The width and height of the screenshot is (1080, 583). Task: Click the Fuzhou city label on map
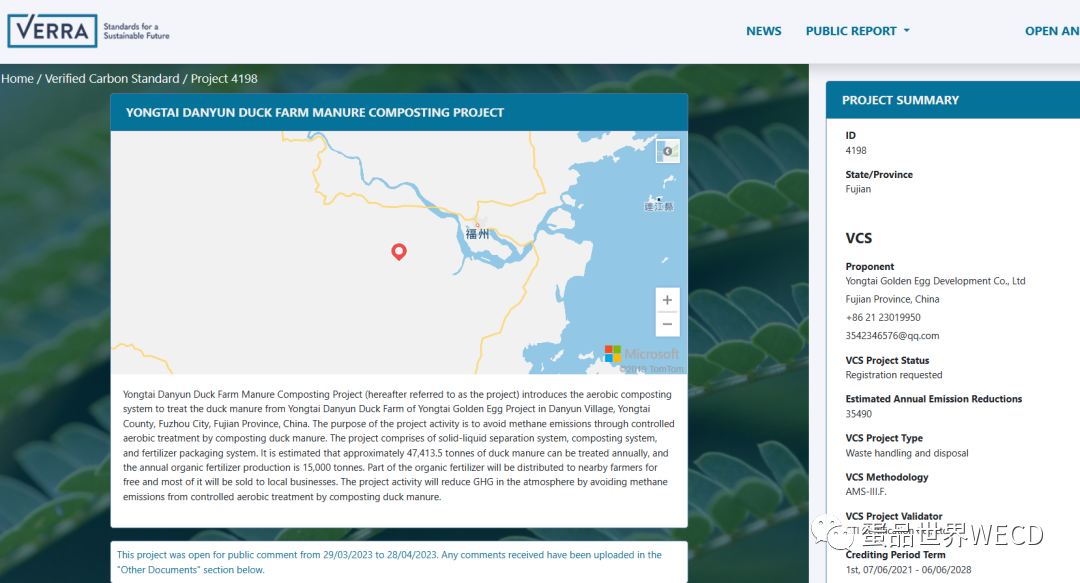coord(478,234)
